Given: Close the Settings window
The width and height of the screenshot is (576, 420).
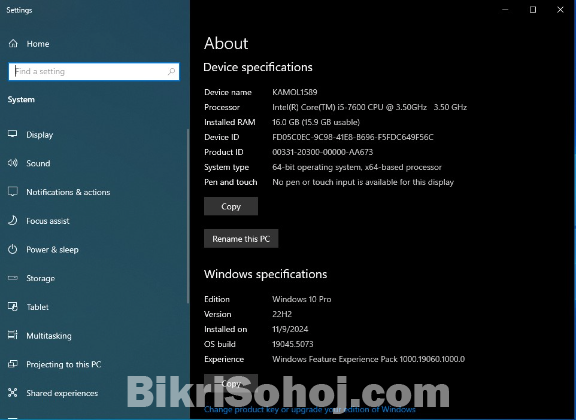Looking at the screenshot, I should (x=560, y=10).
